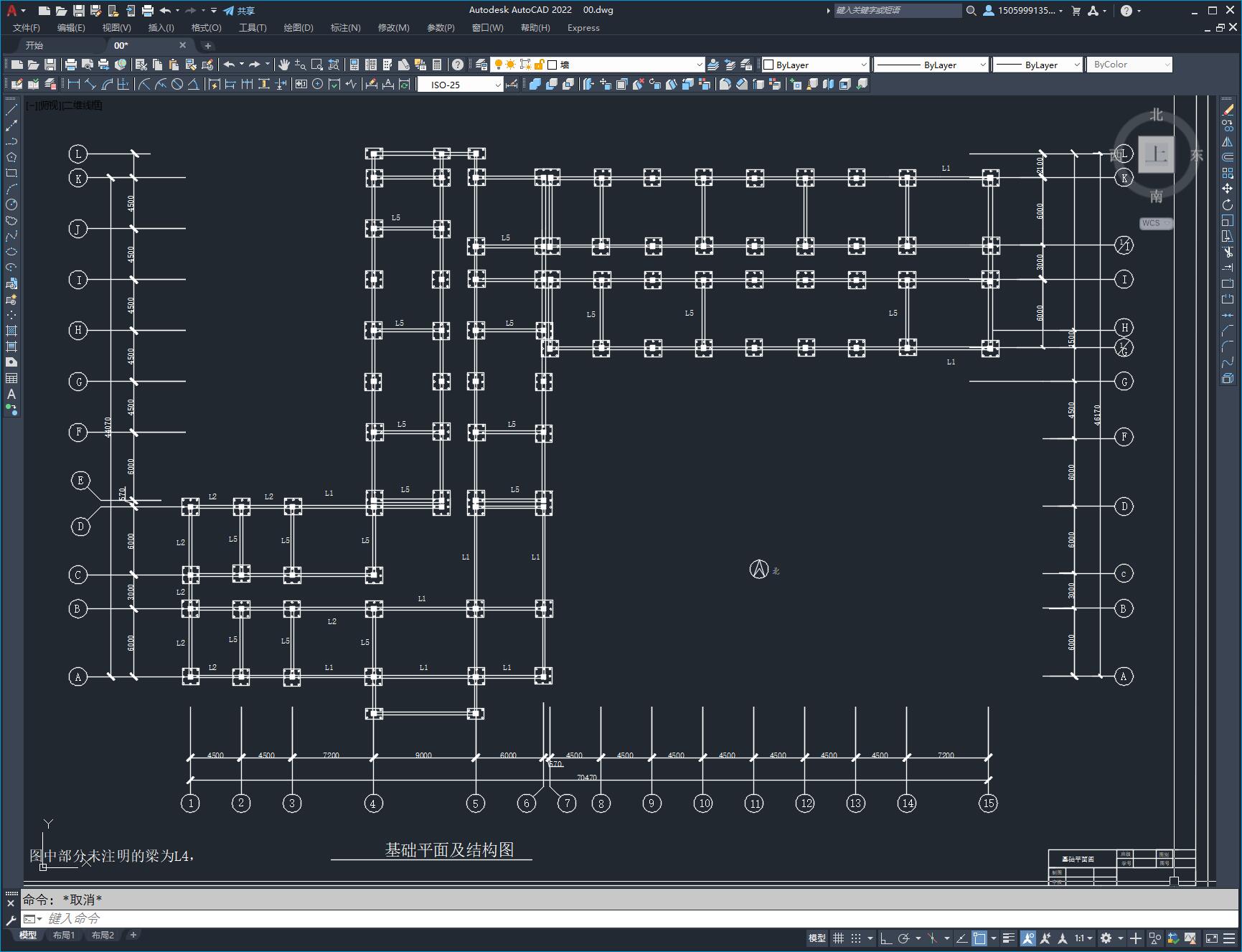Click the Solid Union icon

[x=535, y=84]
